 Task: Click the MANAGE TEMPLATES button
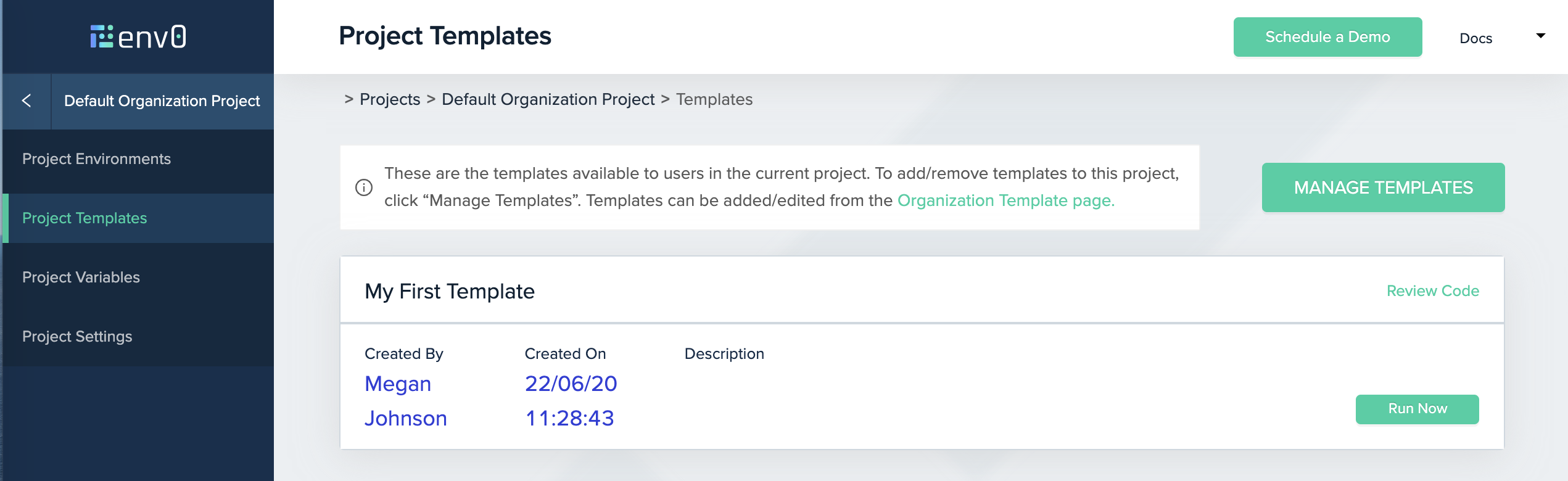click(1383, 187)
